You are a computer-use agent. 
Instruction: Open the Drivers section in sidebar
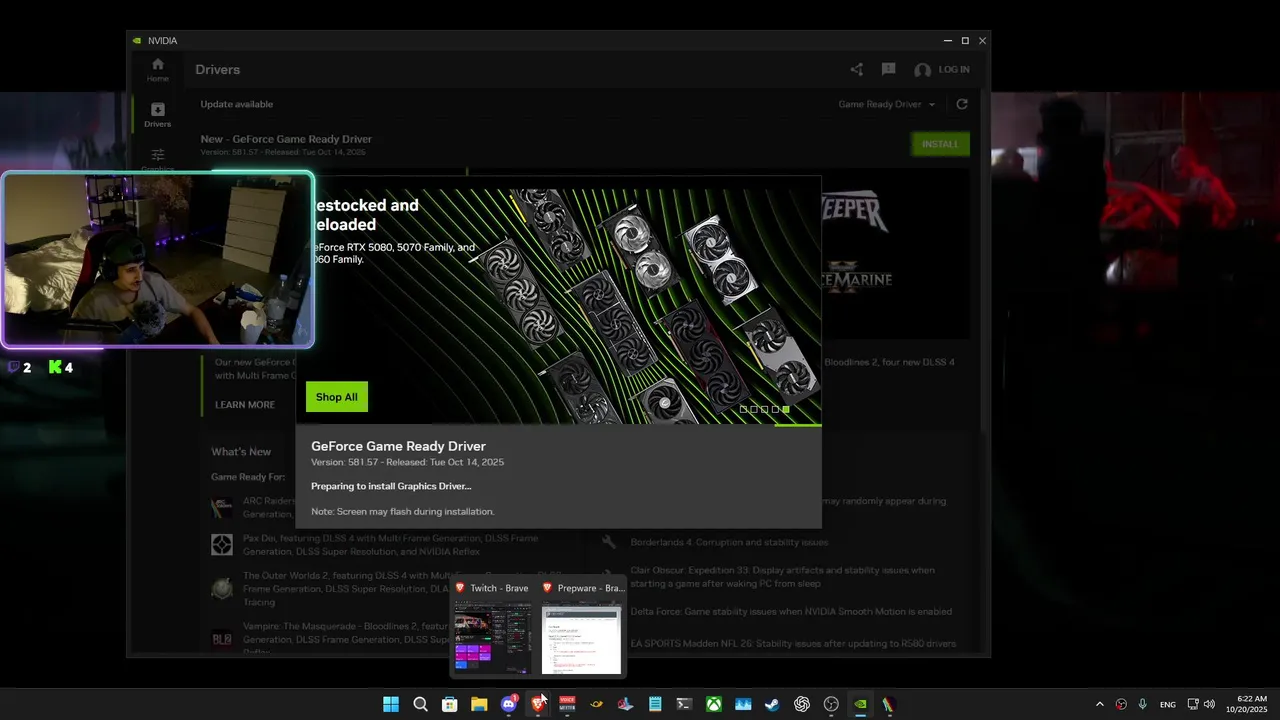157,115
